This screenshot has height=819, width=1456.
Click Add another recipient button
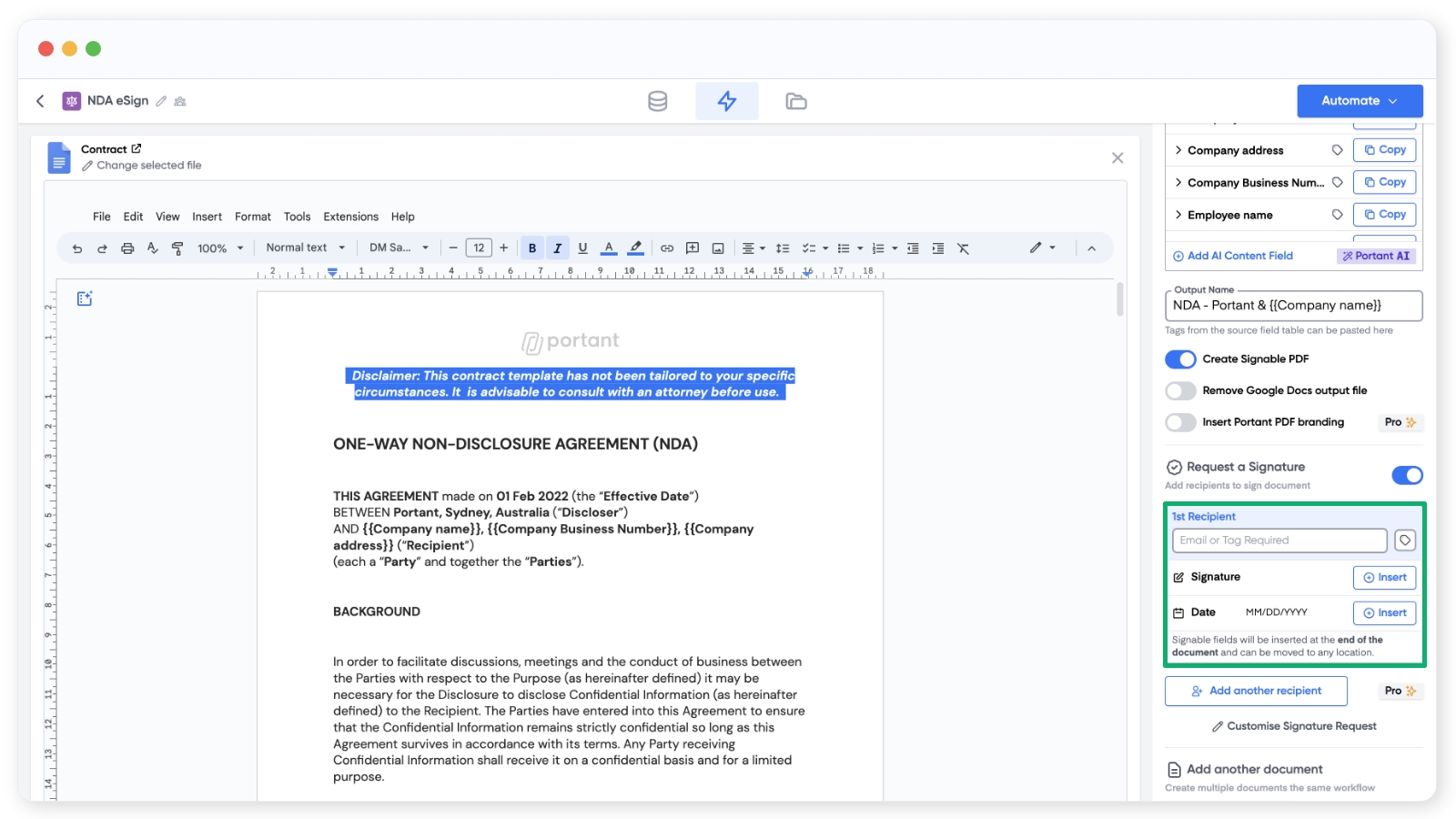(x=1256, y=691)
